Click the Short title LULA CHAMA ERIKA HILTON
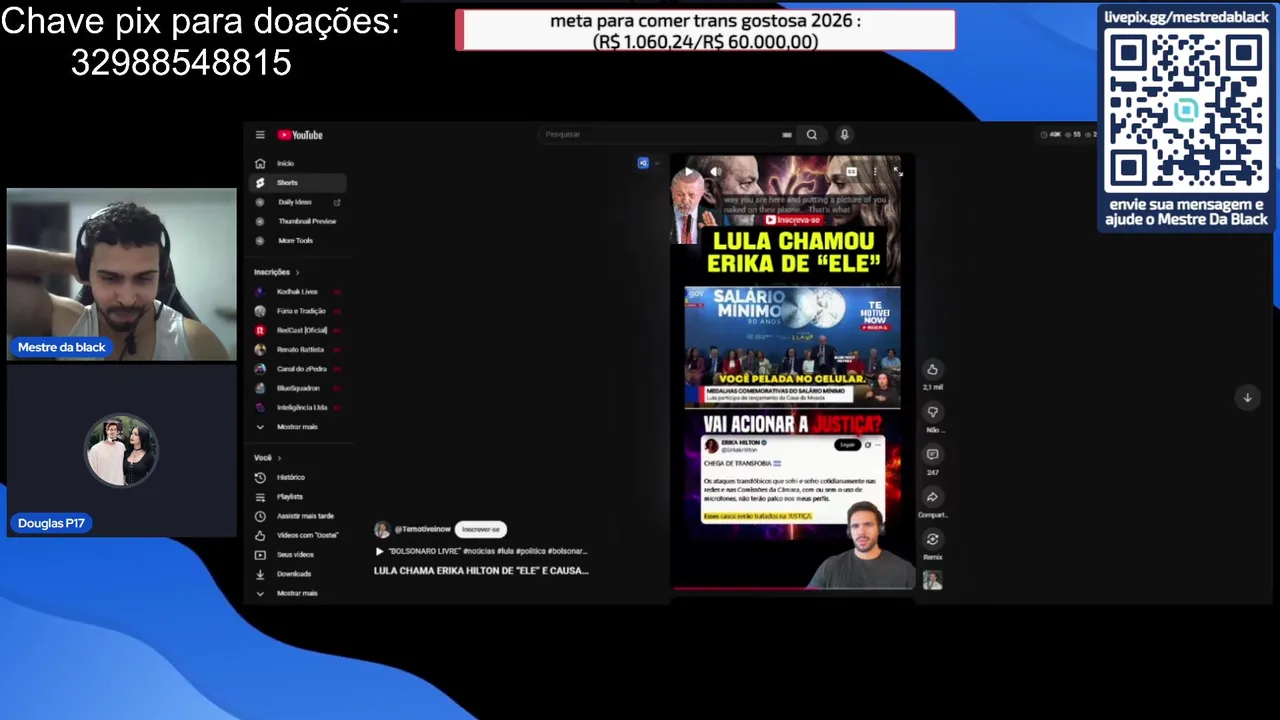Viewport: 1280px width, 720px height. pos(481,571)
